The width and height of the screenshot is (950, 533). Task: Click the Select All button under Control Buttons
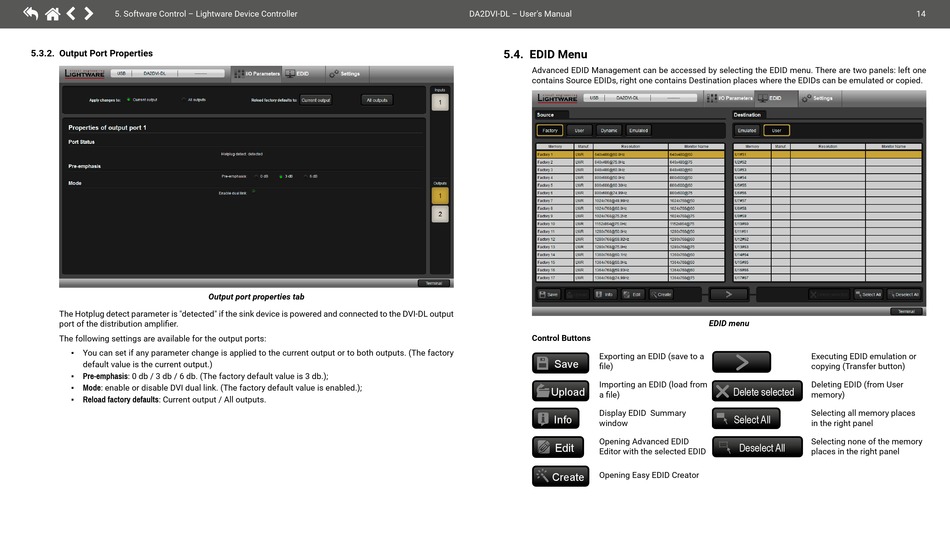(x=756, y=419)
